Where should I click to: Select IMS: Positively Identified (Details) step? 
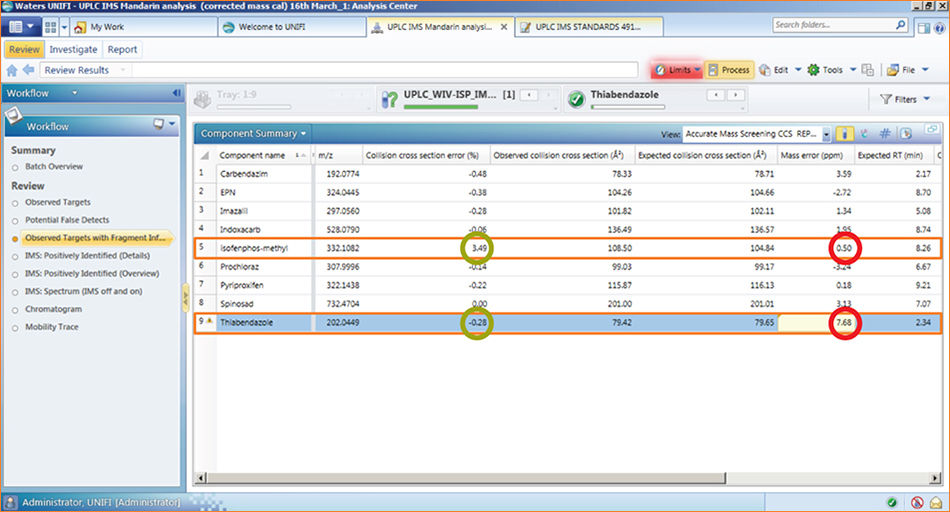87,256
